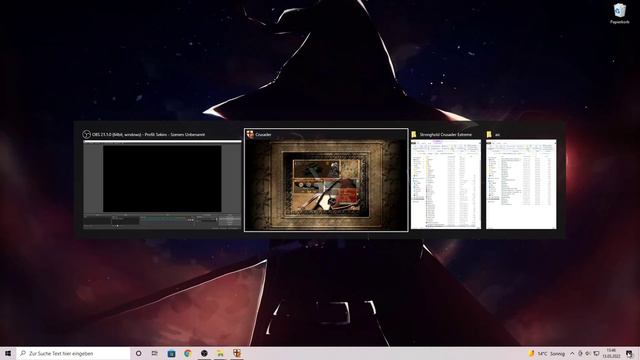Open the Windows Start menu
640x360 pixels.
click(x=8, y=353)
